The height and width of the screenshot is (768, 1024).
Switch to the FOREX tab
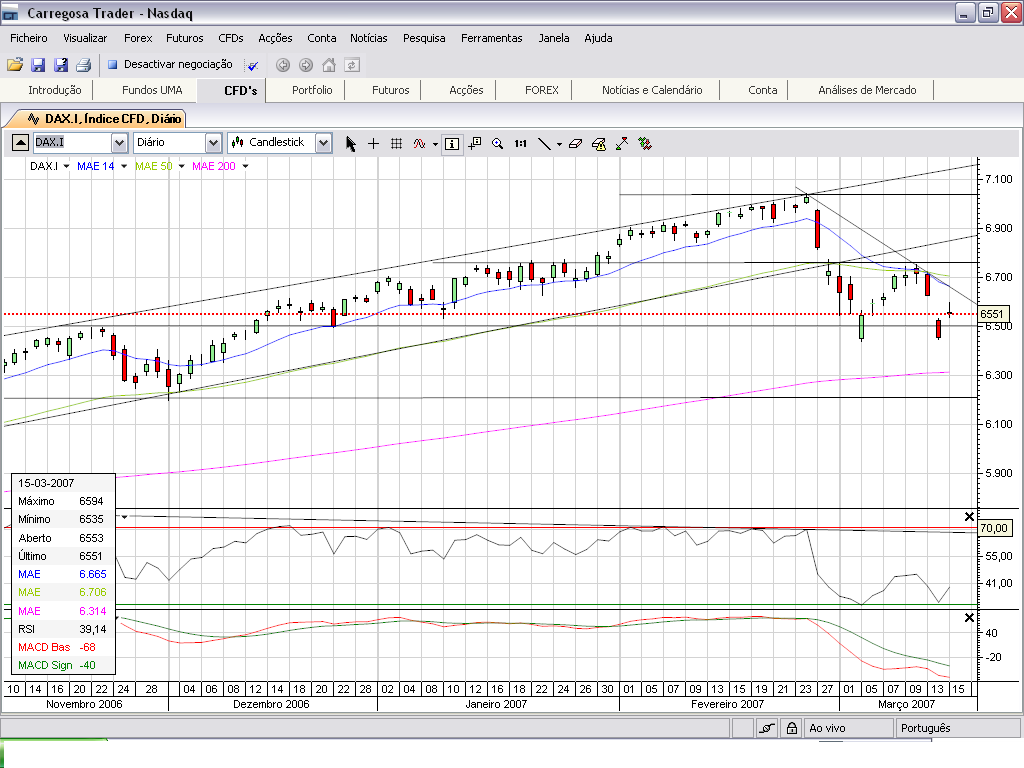point(541,90)
